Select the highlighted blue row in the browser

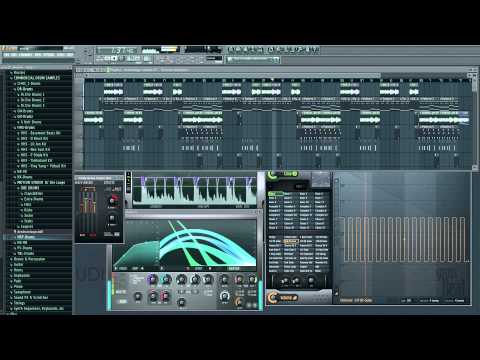[37, 237]
